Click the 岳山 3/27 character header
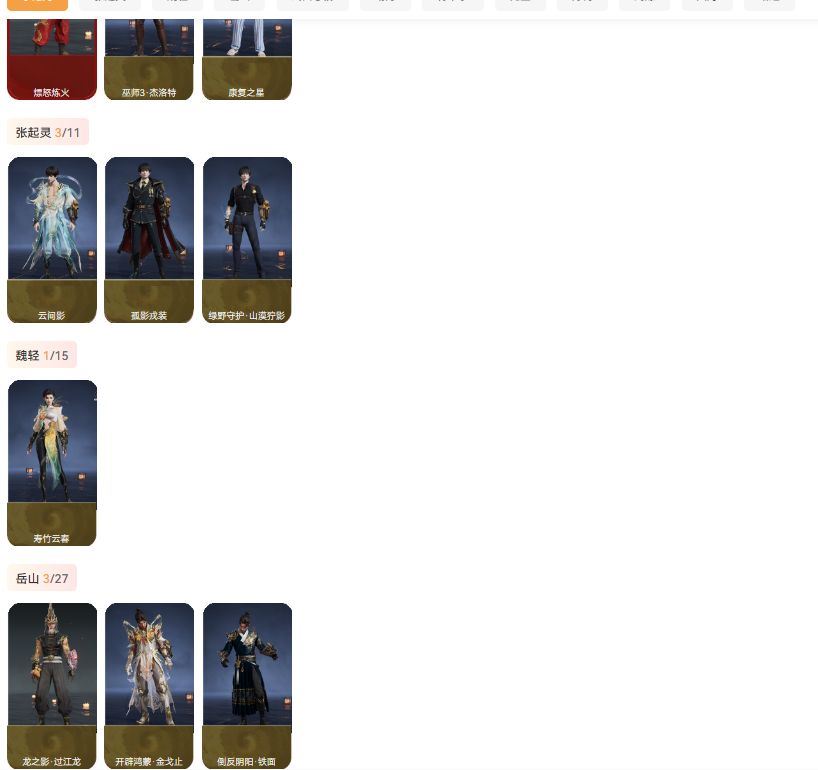This screenshot has height=770, width=818. pyautogui.click(x=42, y=578)
